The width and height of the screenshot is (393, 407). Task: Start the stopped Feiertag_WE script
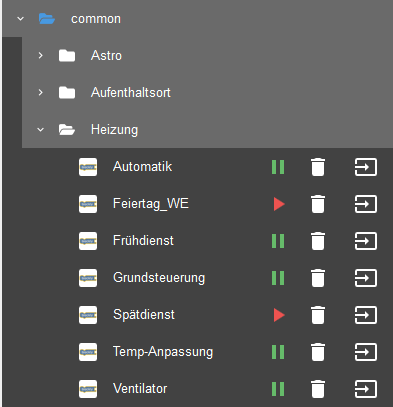tap(279, 204)
